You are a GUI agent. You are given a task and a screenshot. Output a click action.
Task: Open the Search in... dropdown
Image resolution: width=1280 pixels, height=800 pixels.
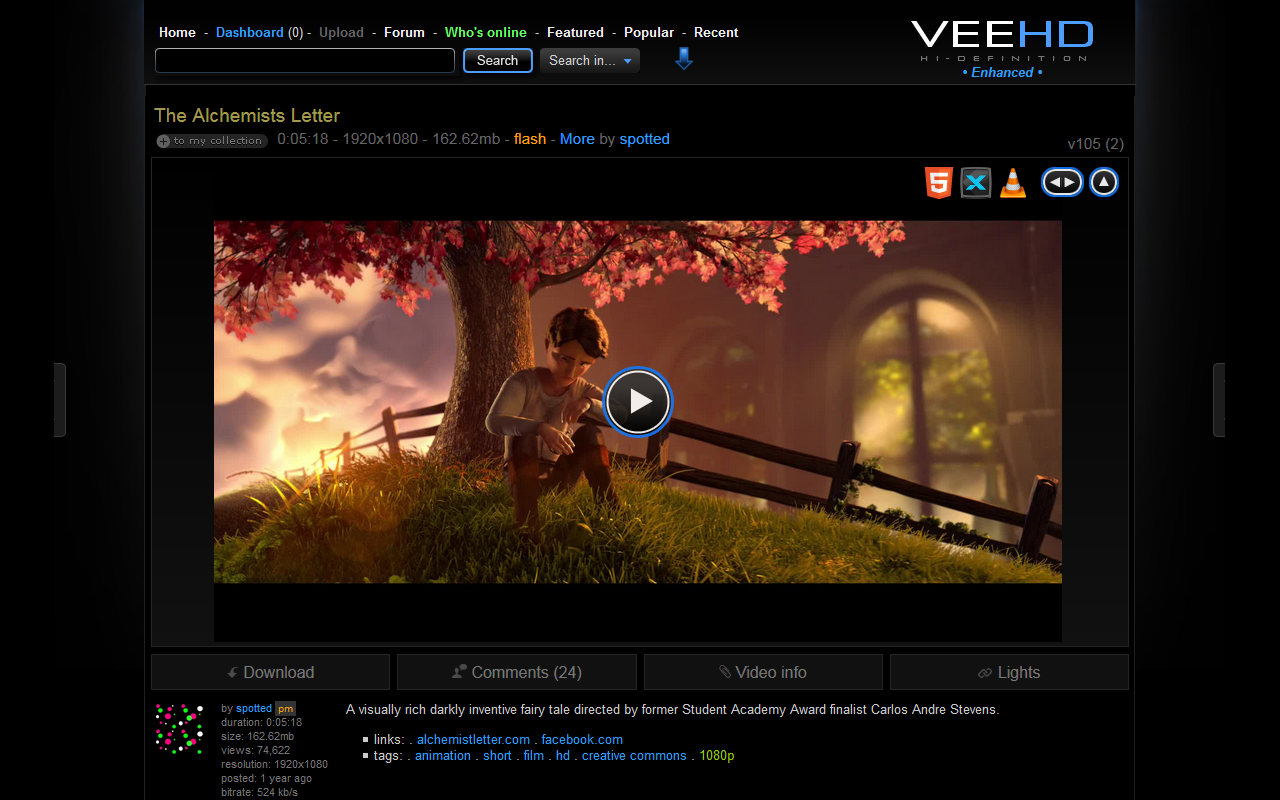[589, 60]
